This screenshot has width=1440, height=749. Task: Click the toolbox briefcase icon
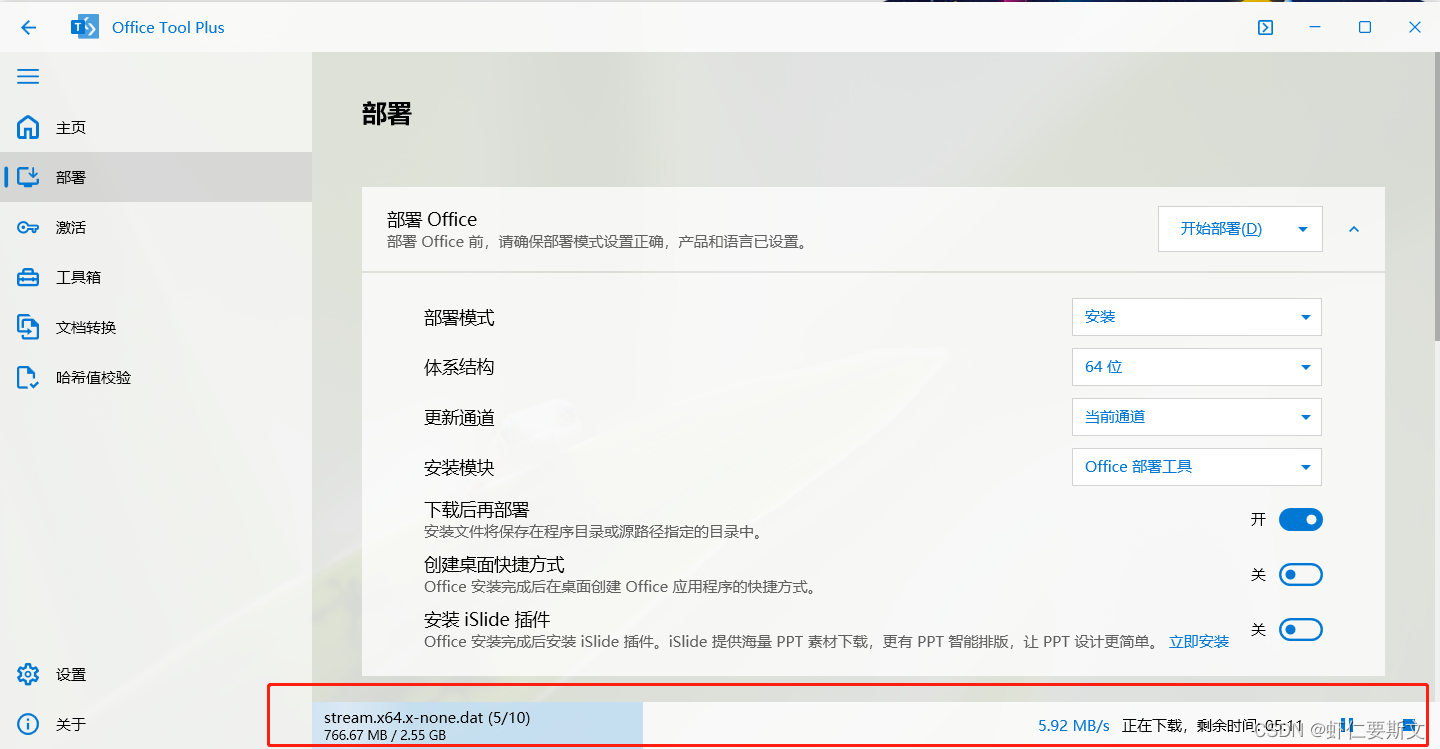[28, 277]
